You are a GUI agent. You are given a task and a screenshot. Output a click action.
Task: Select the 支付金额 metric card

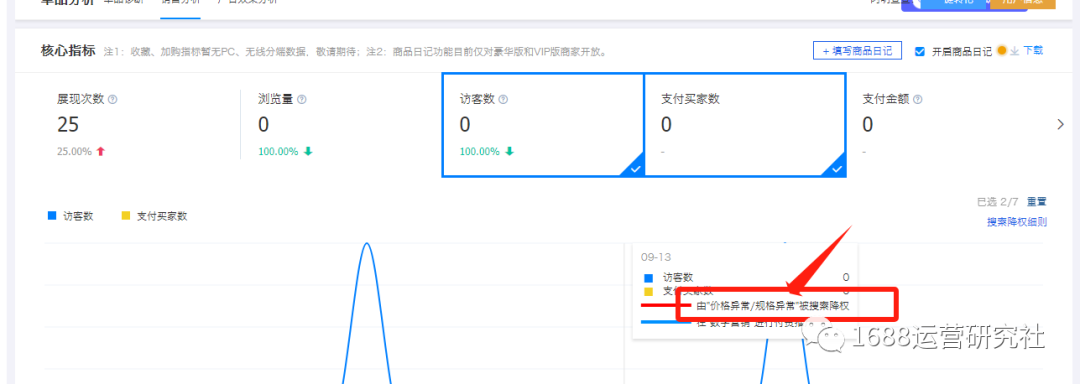click(x=947, y=125)
